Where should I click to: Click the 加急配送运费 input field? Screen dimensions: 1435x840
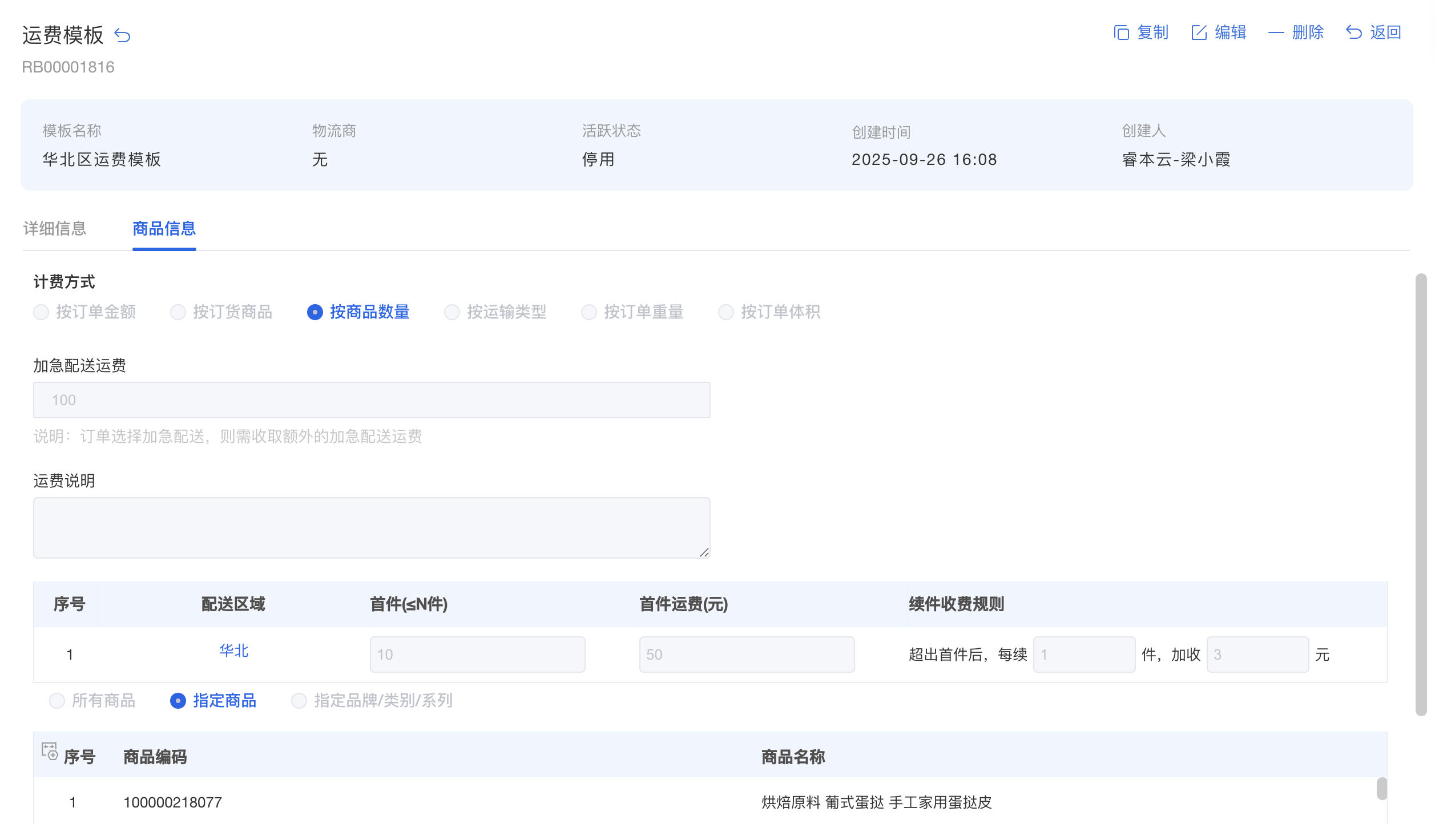[x=372, y=400]
